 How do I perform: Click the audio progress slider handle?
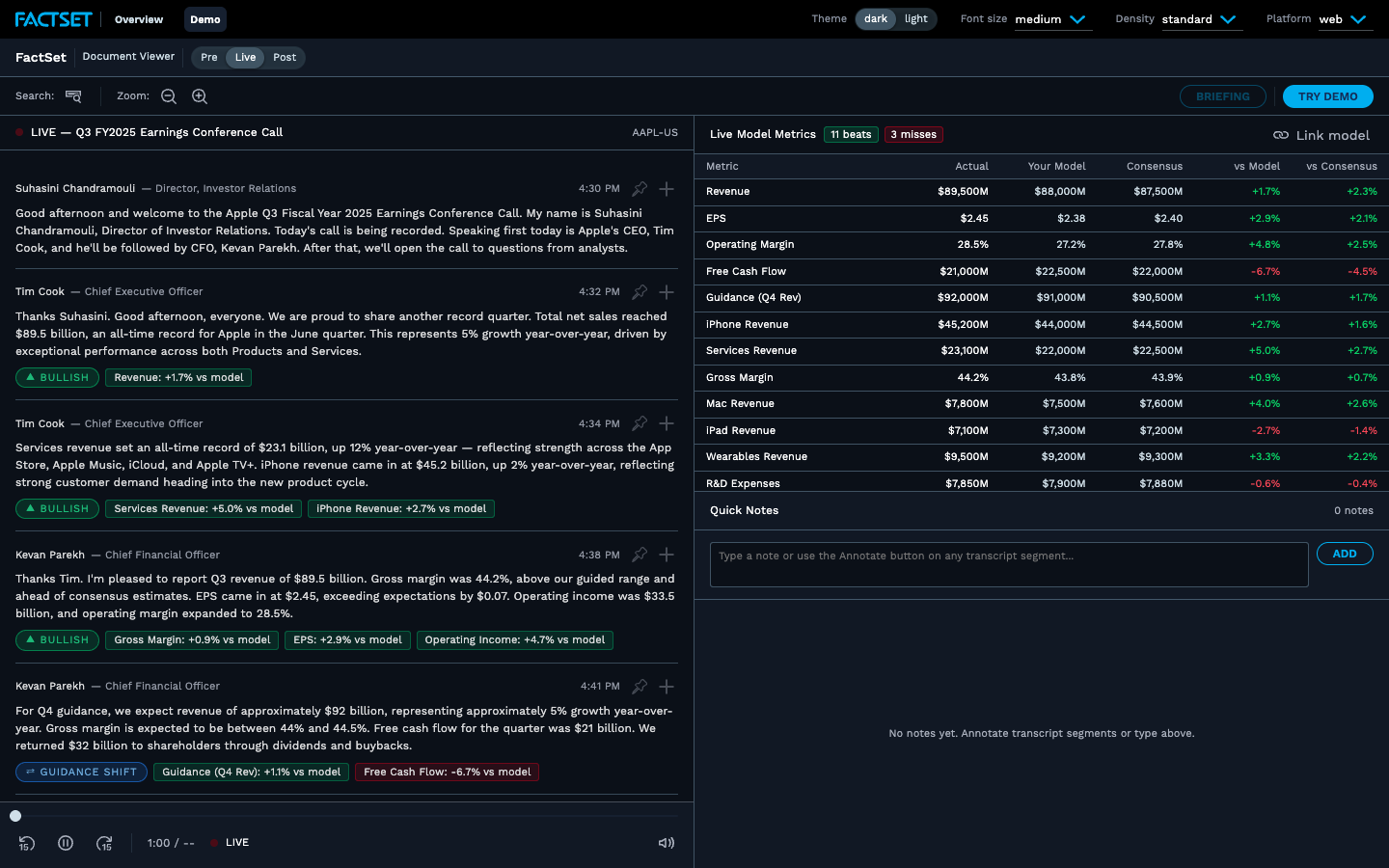coord(15,816)
